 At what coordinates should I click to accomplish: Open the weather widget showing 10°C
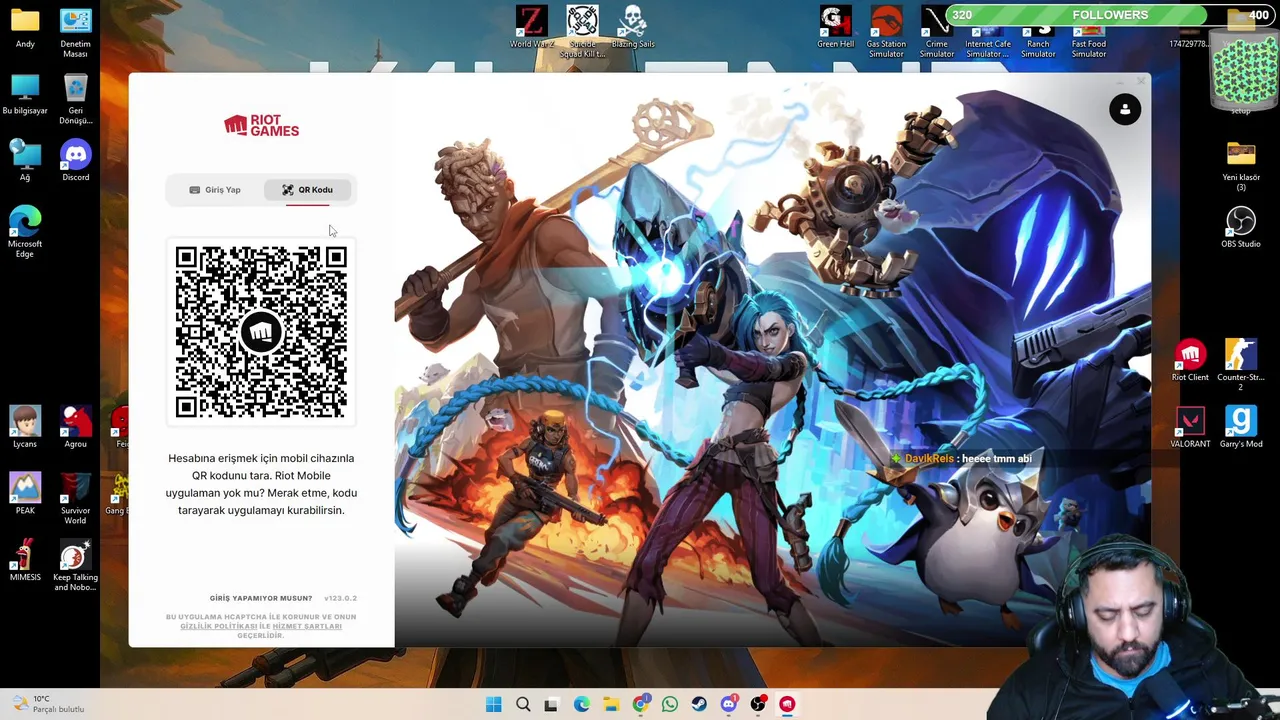tap(46, 704)
